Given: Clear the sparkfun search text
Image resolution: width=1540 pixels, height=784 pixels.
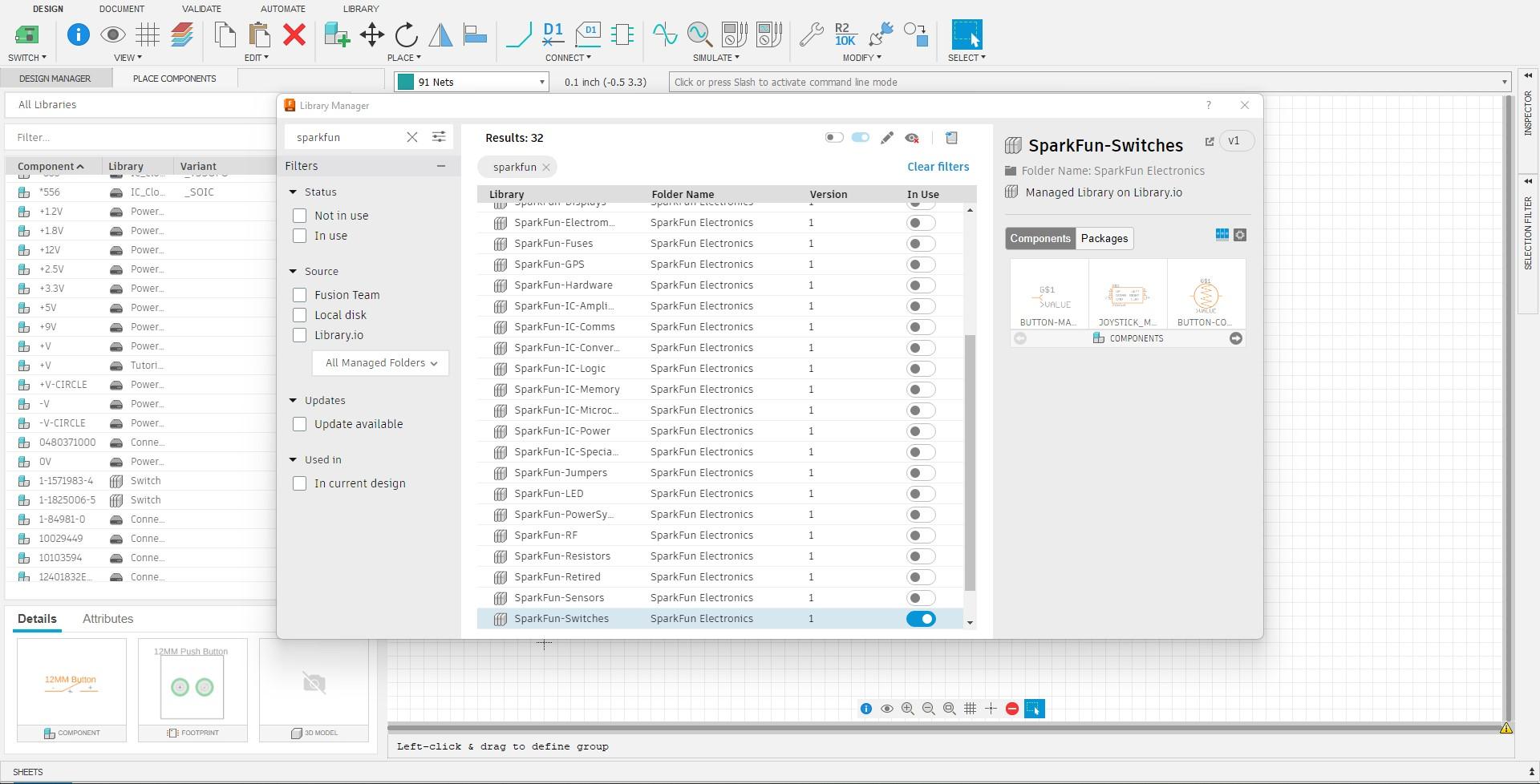Looking at the screenshot, I should click(x=412, y=137).
